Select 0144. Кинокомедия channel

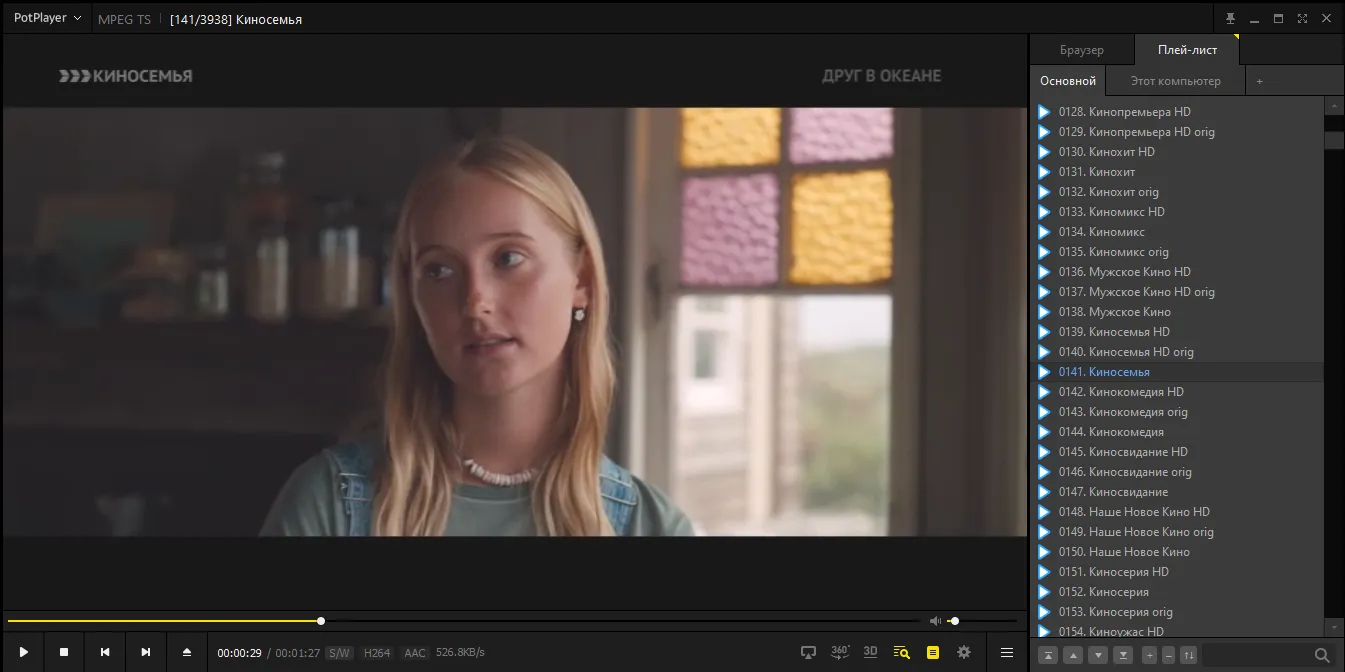point(1177,432)
